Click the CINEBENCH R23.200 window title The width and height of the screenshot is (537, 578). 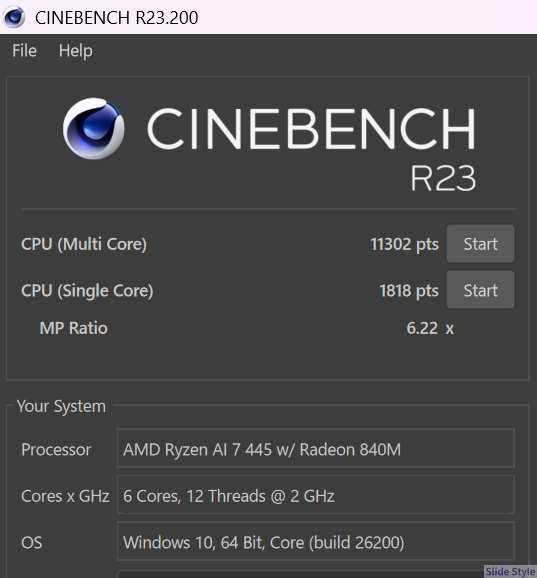point(116,18)
